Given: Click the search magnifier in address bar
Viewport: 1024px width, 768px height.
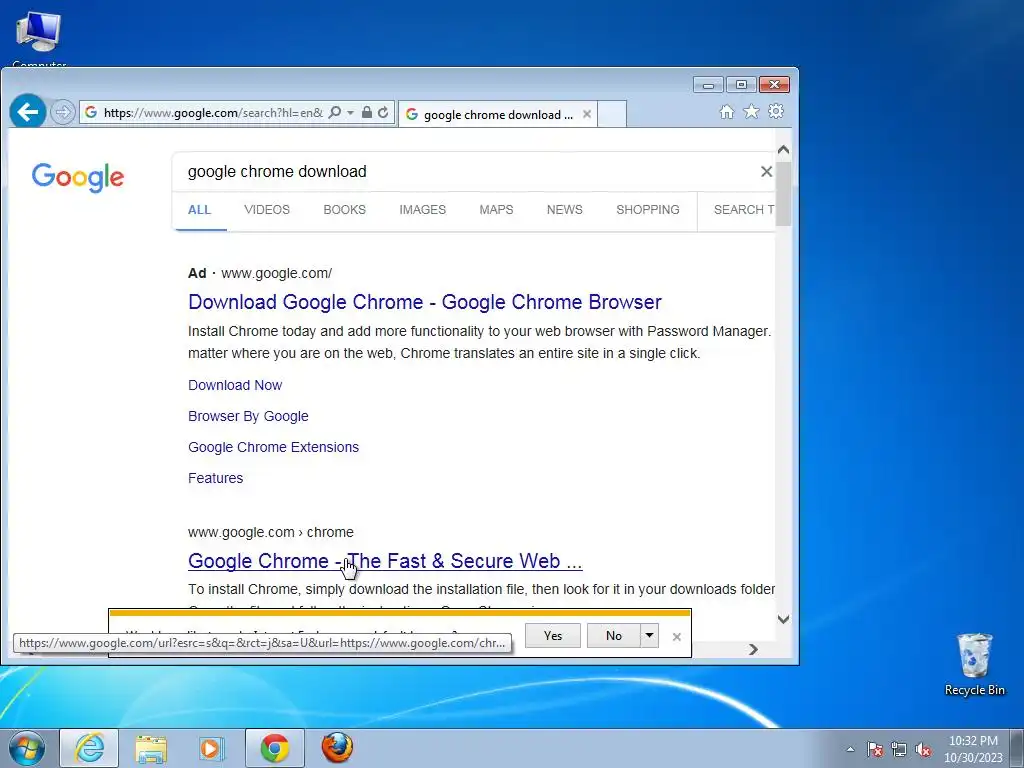Looking at the screenshot, I should 334,112.
